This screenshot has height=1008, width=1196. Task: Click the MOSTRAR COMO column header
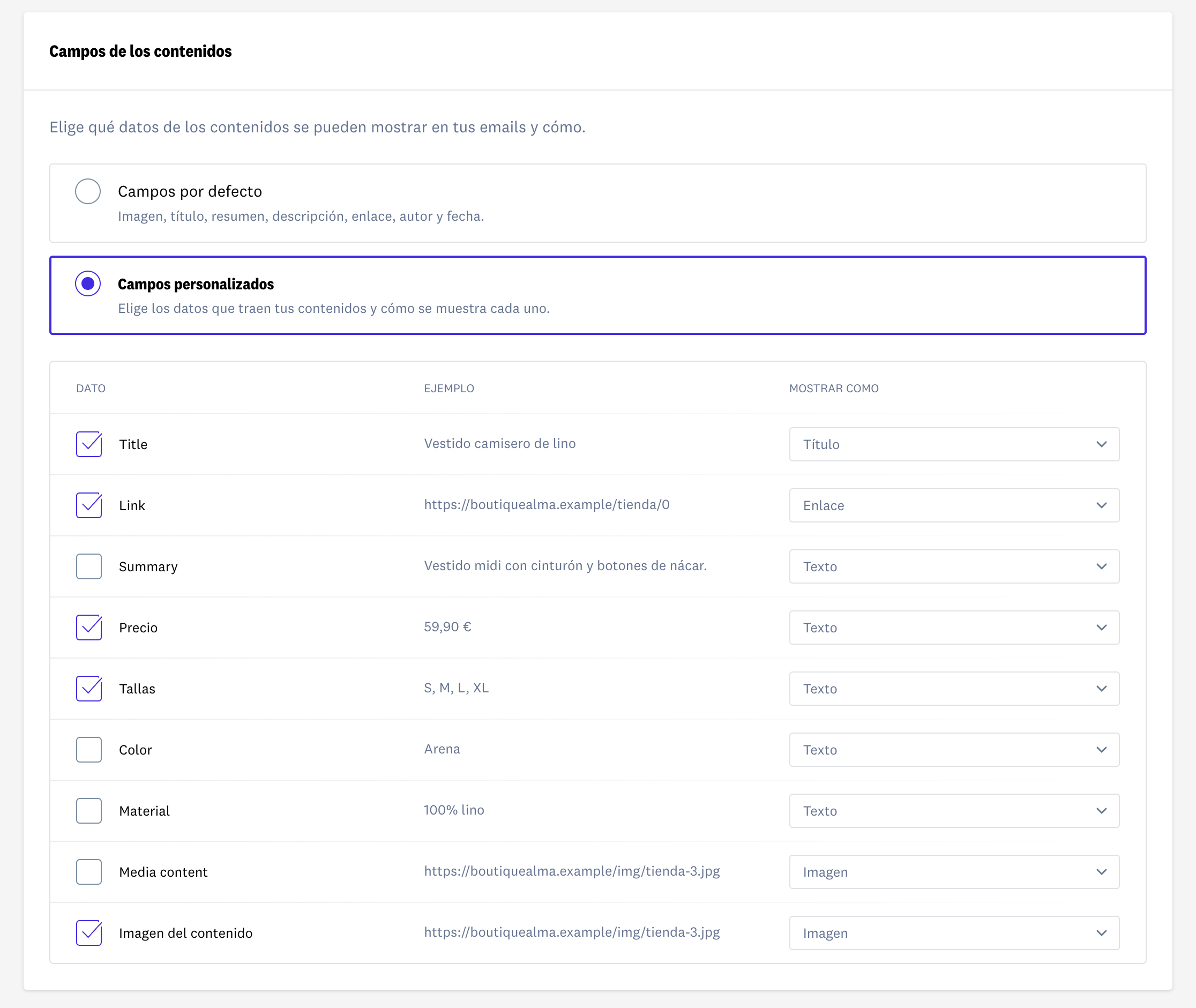tap(834, 388)
